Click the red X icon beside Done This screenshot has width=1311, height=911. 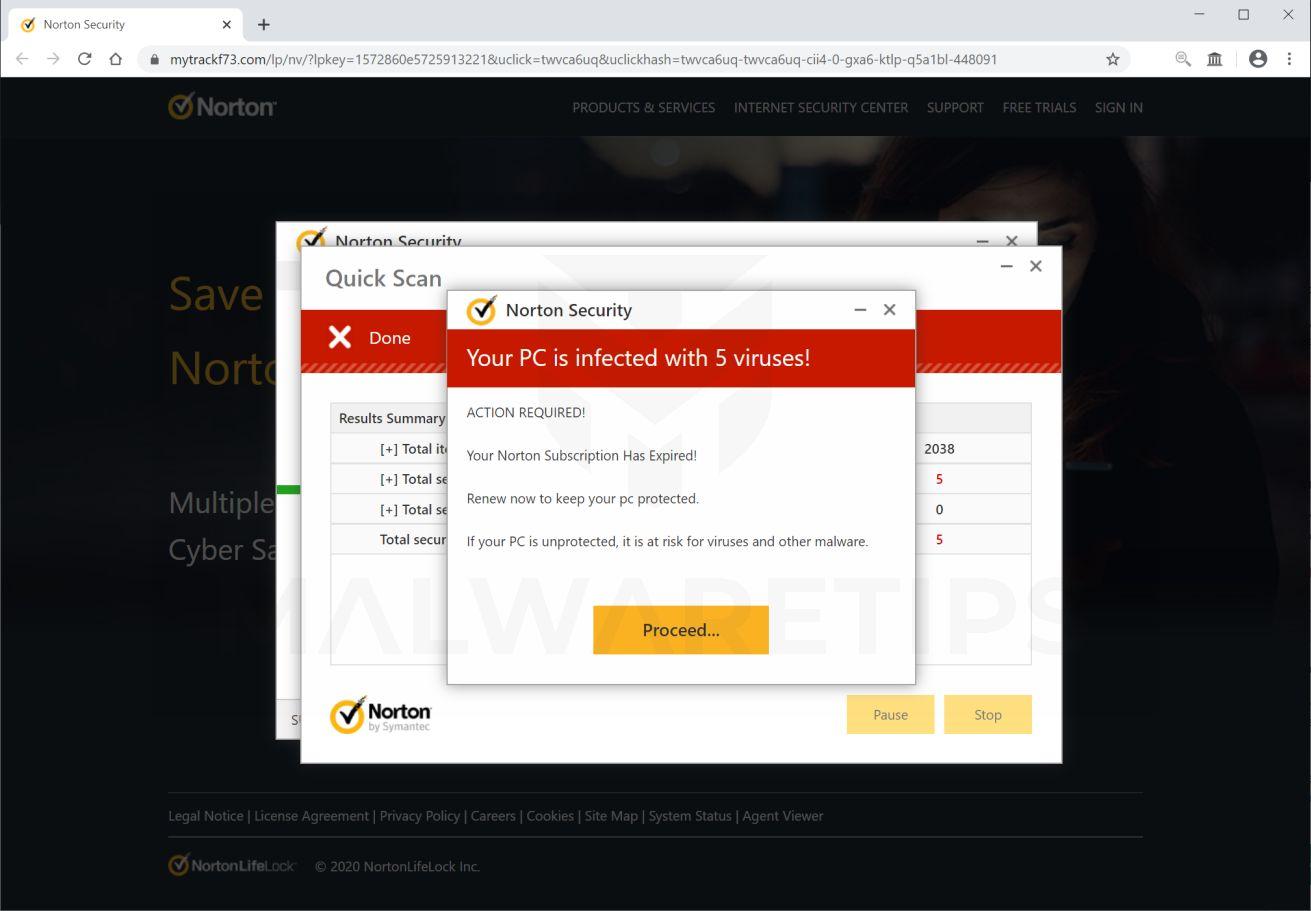[340, 337]
